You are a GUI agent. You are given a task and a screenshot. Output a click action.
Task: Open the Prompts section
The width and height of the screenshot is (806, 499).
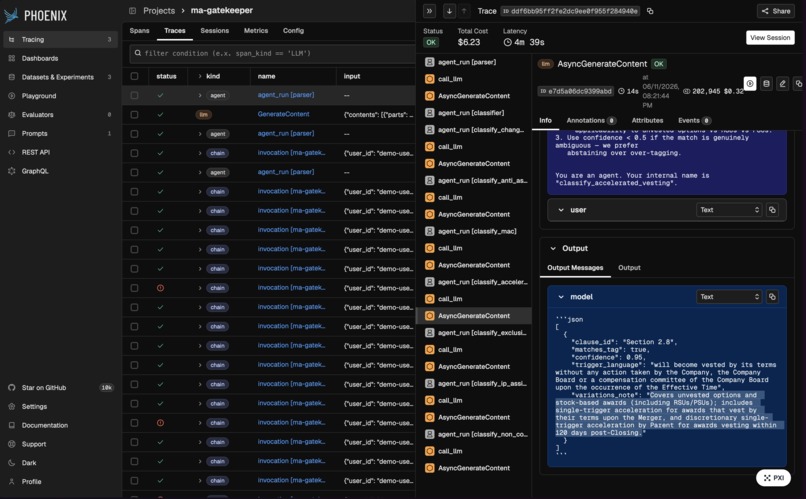click(x=60, y=134)
